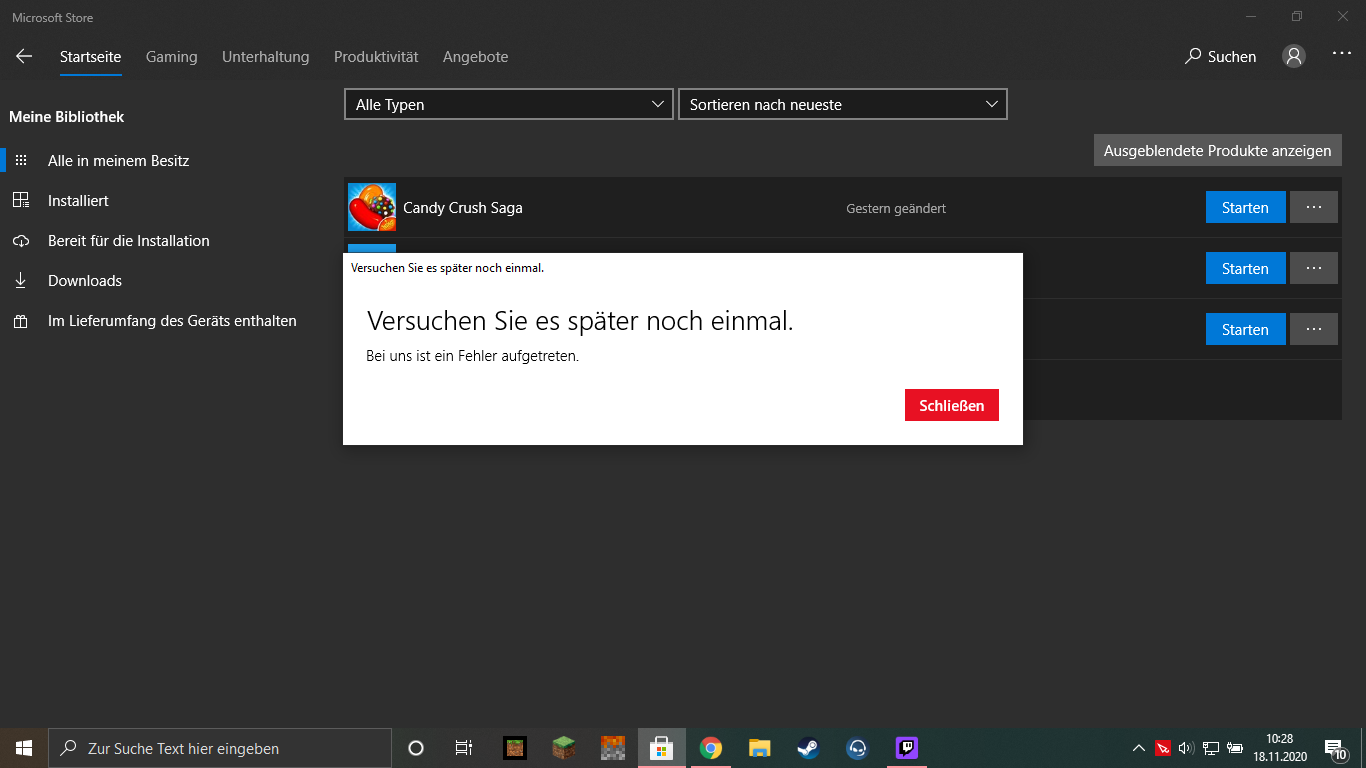This screenshot has width=1366, height=768.
Task: Open the orange-gray pixel block taskbar icon
Action: 612,748
